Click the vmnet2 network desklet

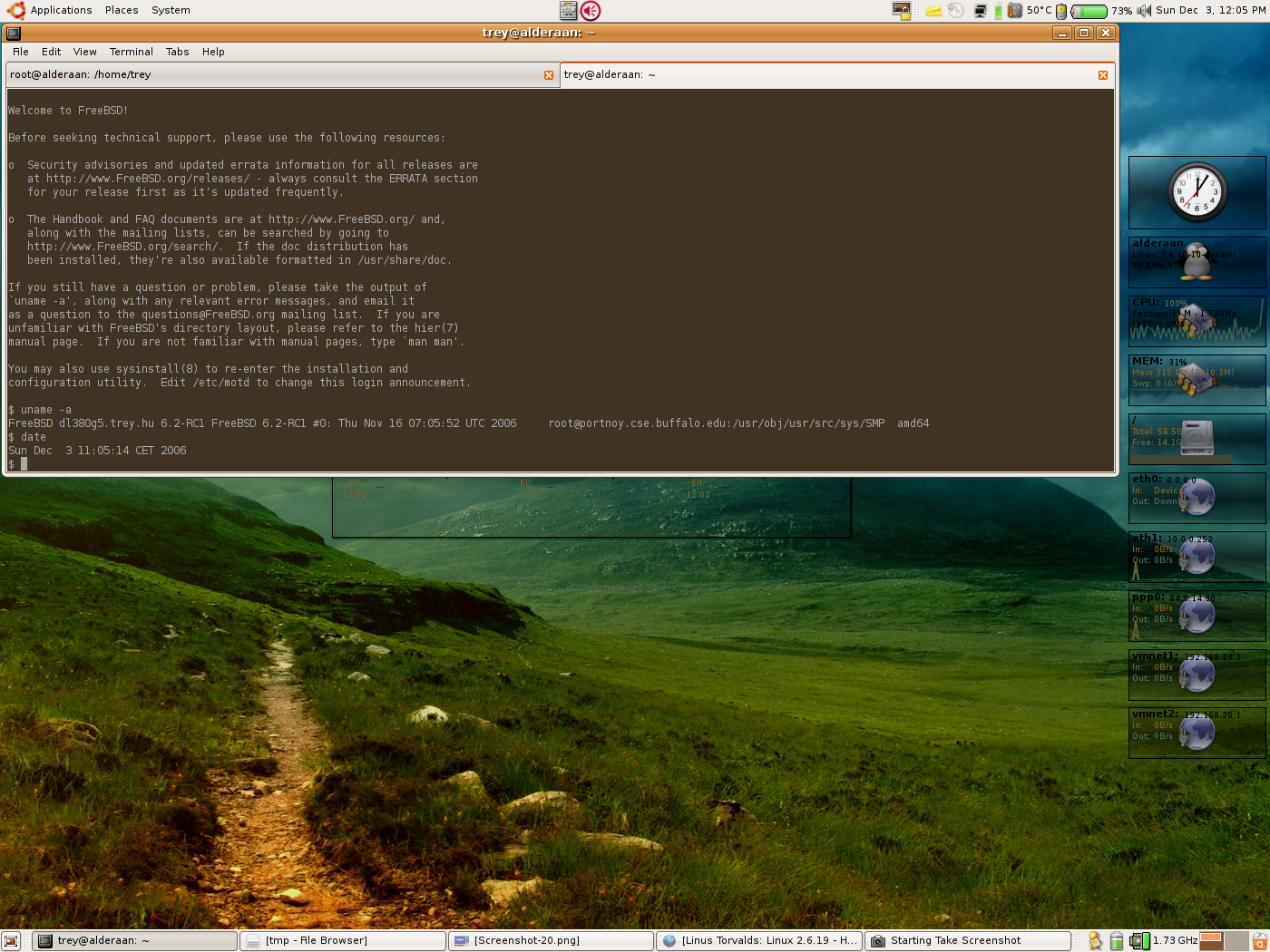click(1197, 733)
